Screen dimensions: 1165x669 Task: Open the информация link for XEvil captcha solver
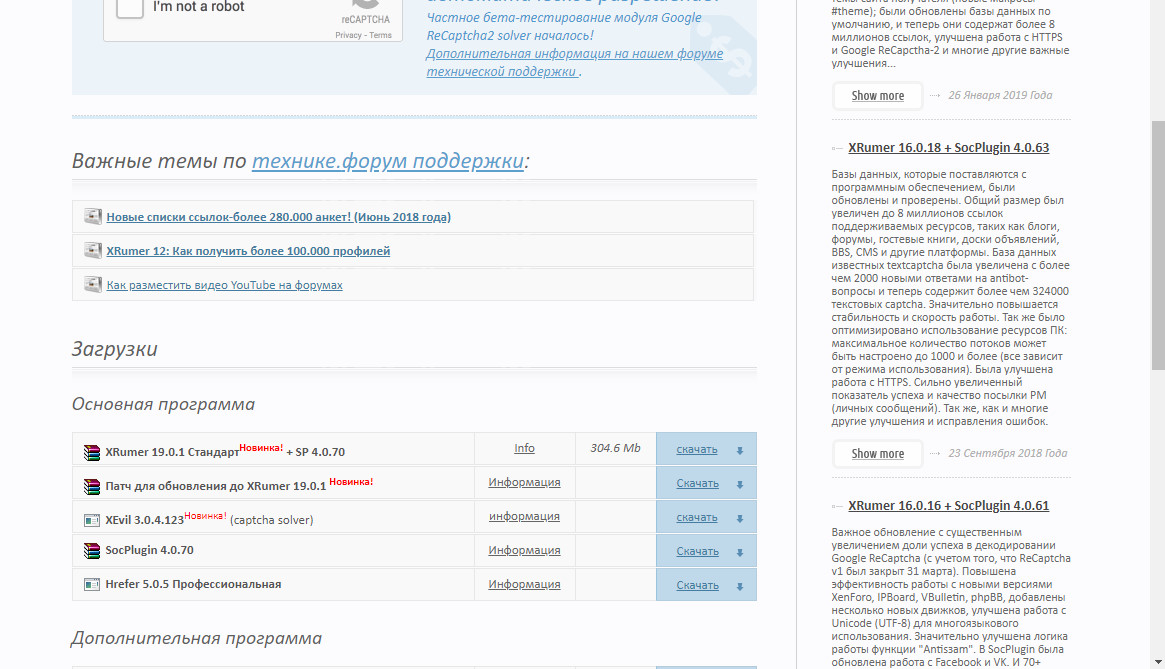pyautogui.click(x=524, y=517)
